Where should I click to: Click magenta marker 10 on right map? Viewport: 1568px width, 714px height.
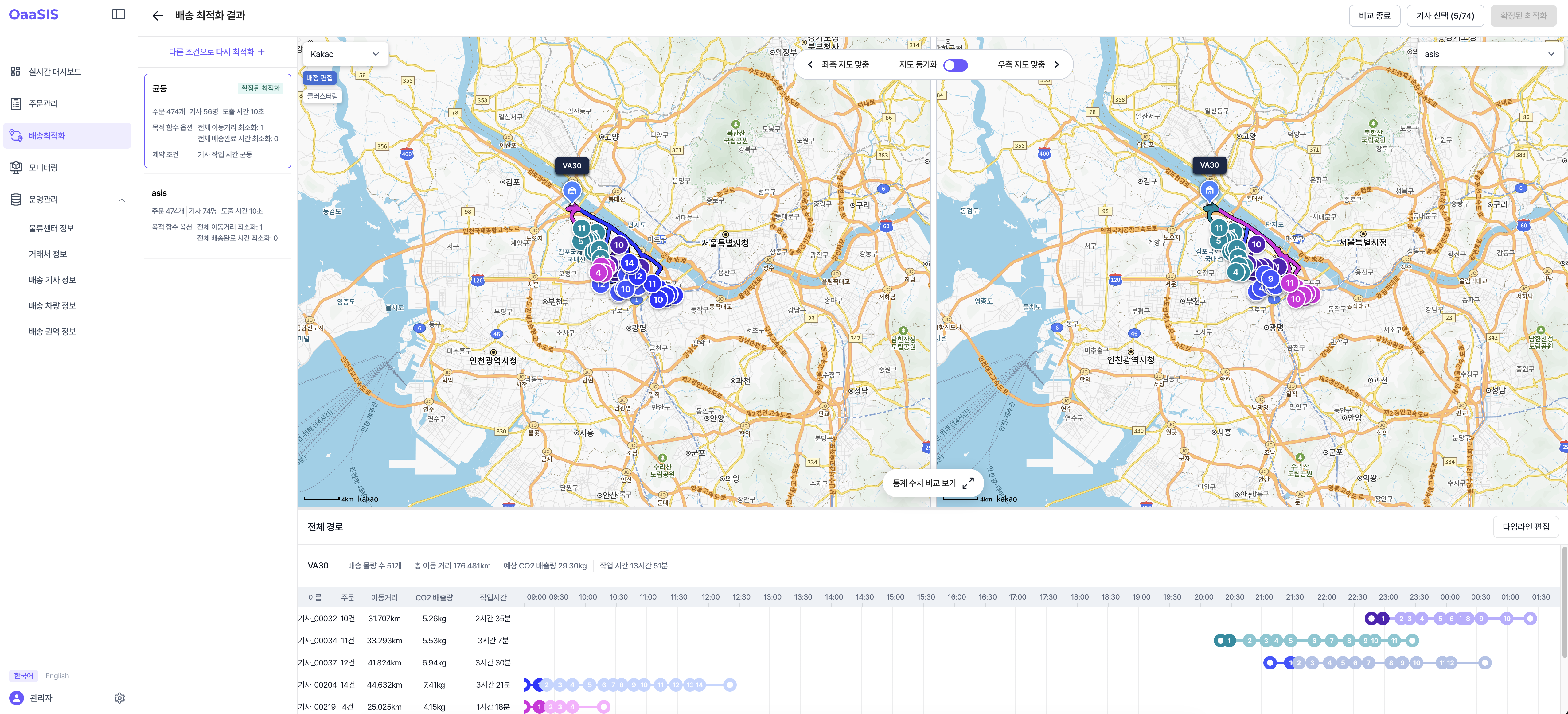(1295, 299)
